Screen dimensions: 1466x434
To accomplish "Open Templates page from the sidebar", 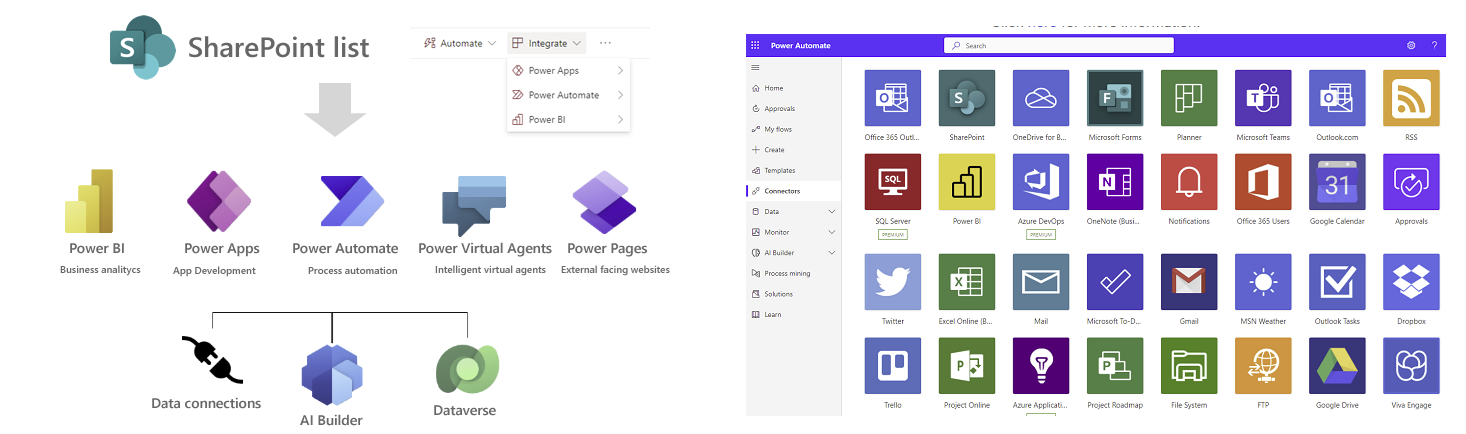I will pos(779,171).
